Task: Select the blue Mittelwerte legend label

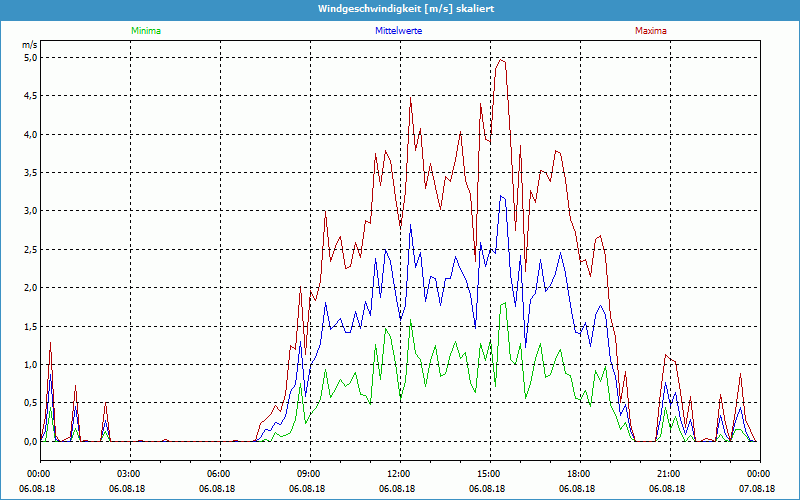Action: (399, 31)
